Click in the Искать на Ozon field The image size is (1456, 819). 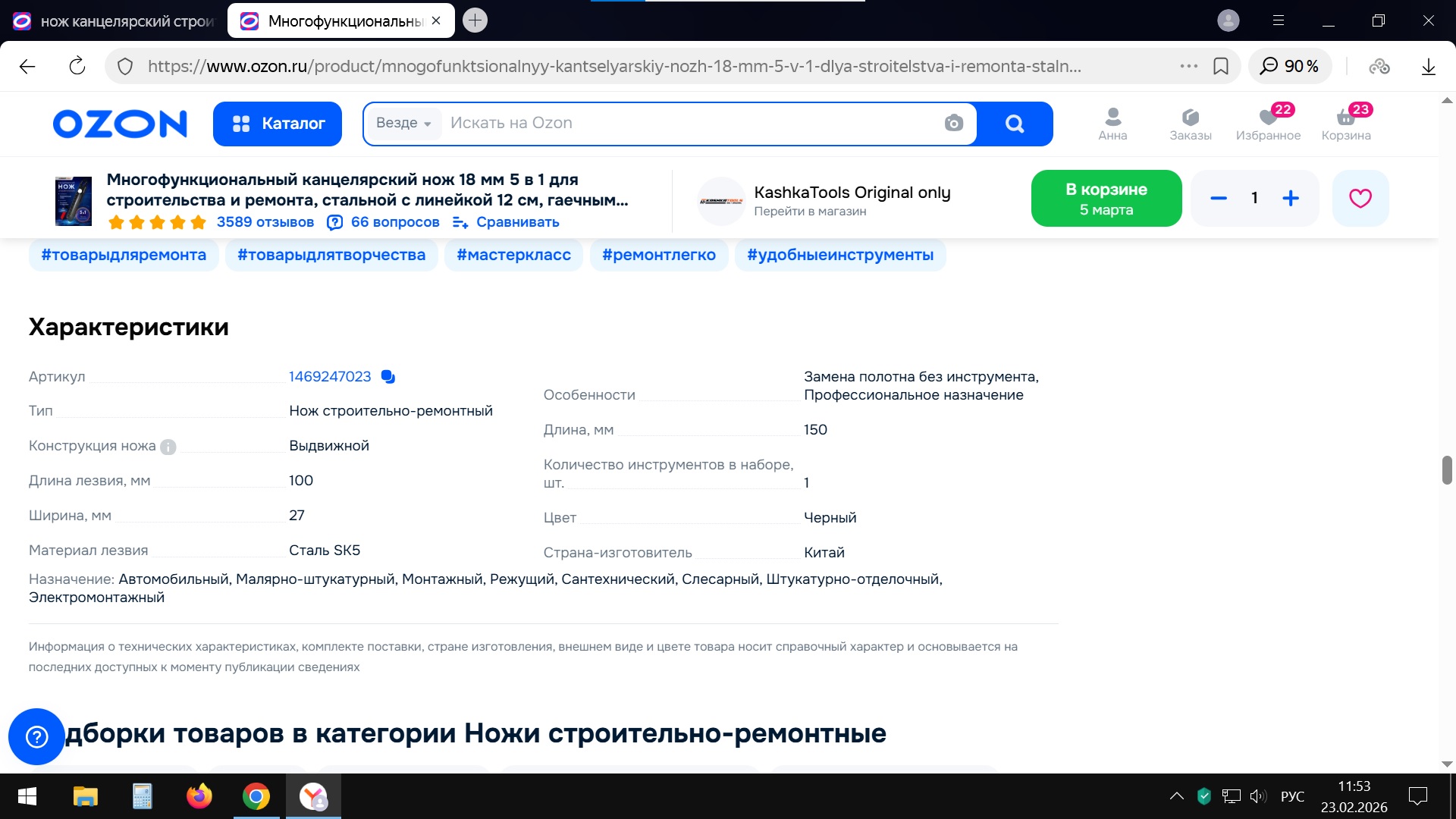(x=682, y=123)
